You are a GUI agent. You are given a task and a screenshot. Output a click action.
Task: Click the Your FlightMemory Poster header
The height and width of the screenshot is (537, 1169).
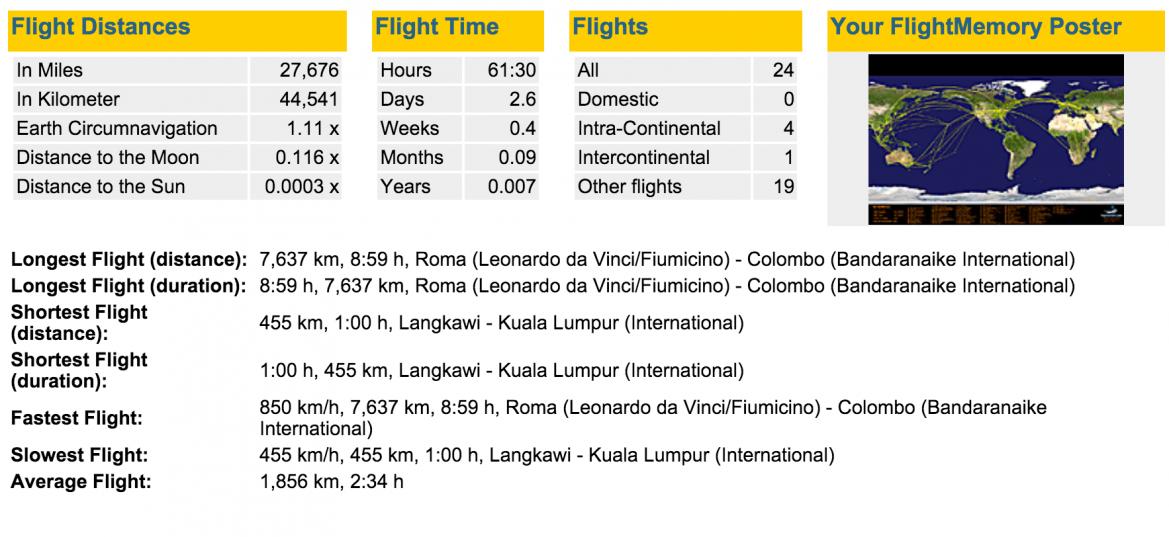[994, 31]
